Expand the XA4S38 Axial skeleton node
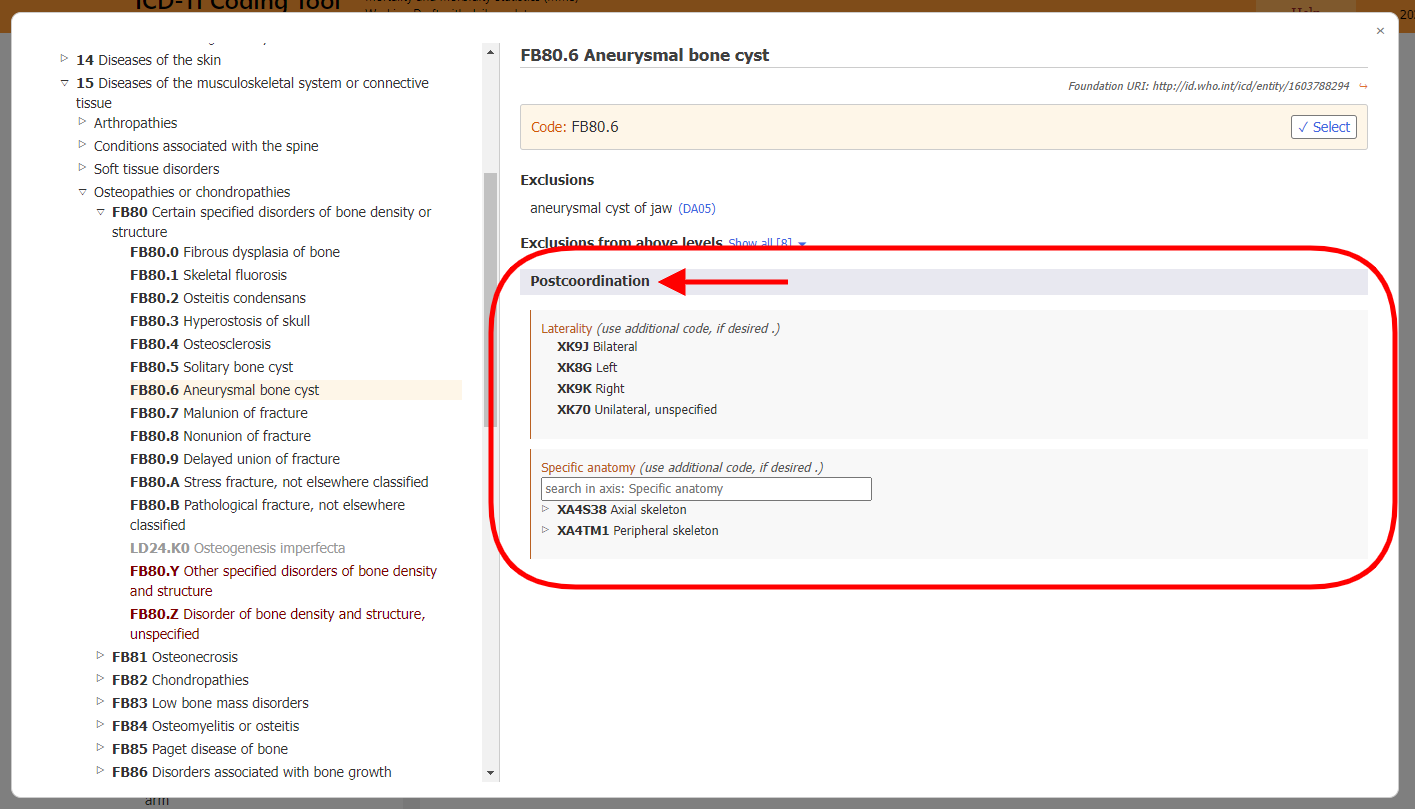This screenshot has height=809, width=1415. 546,509
